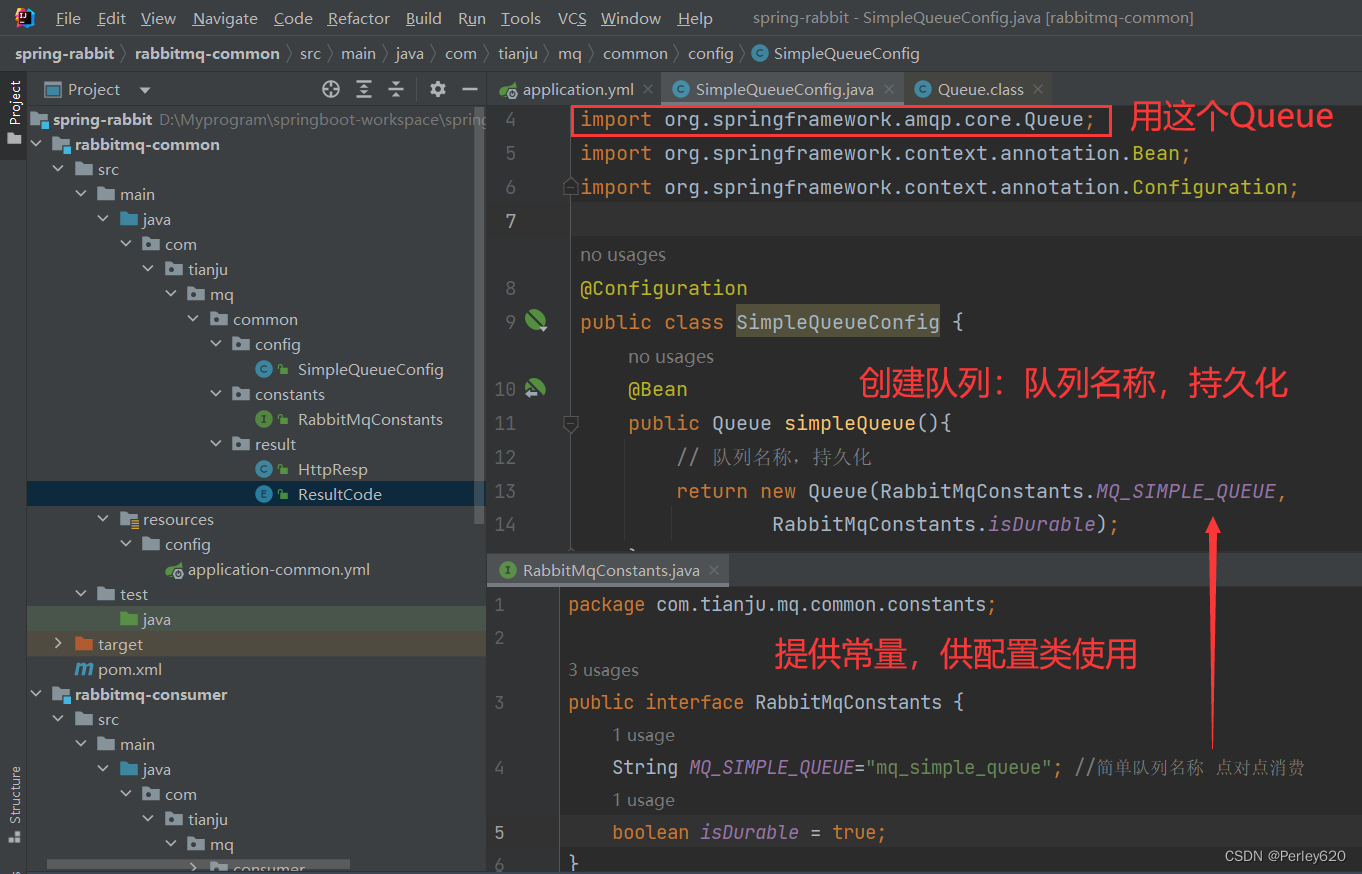Click the Project panel horizontal scrollbar
1362x874 pixels.
coord(198,865)
